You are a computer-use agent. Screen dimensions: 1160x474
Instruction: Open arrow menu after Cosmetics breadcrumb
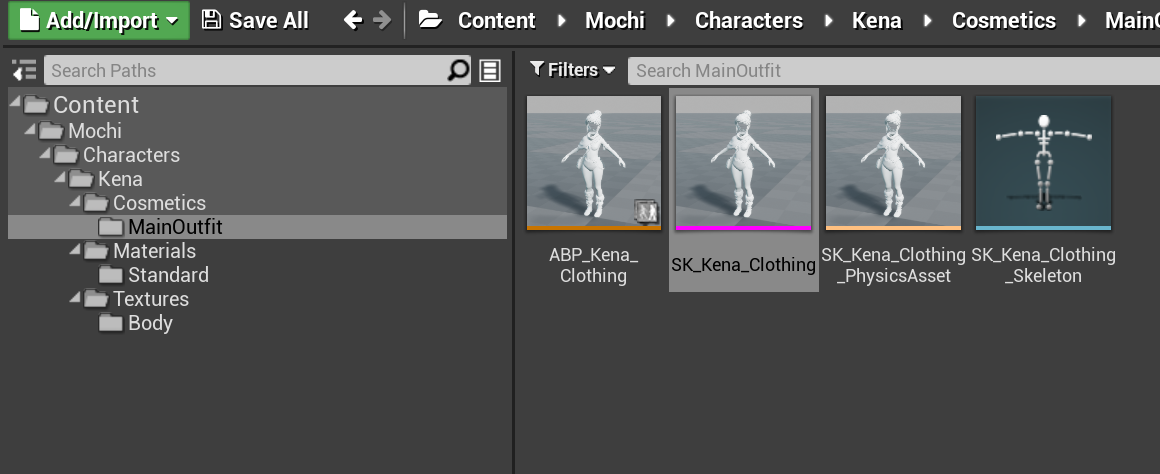pos(1082,21)
